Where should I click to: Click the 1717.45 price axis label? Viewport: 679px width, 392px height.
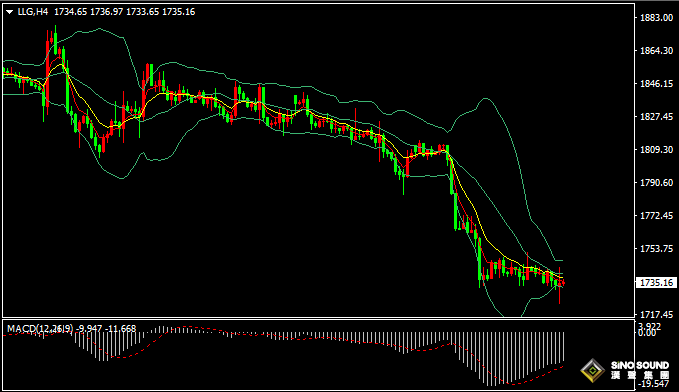656,314
